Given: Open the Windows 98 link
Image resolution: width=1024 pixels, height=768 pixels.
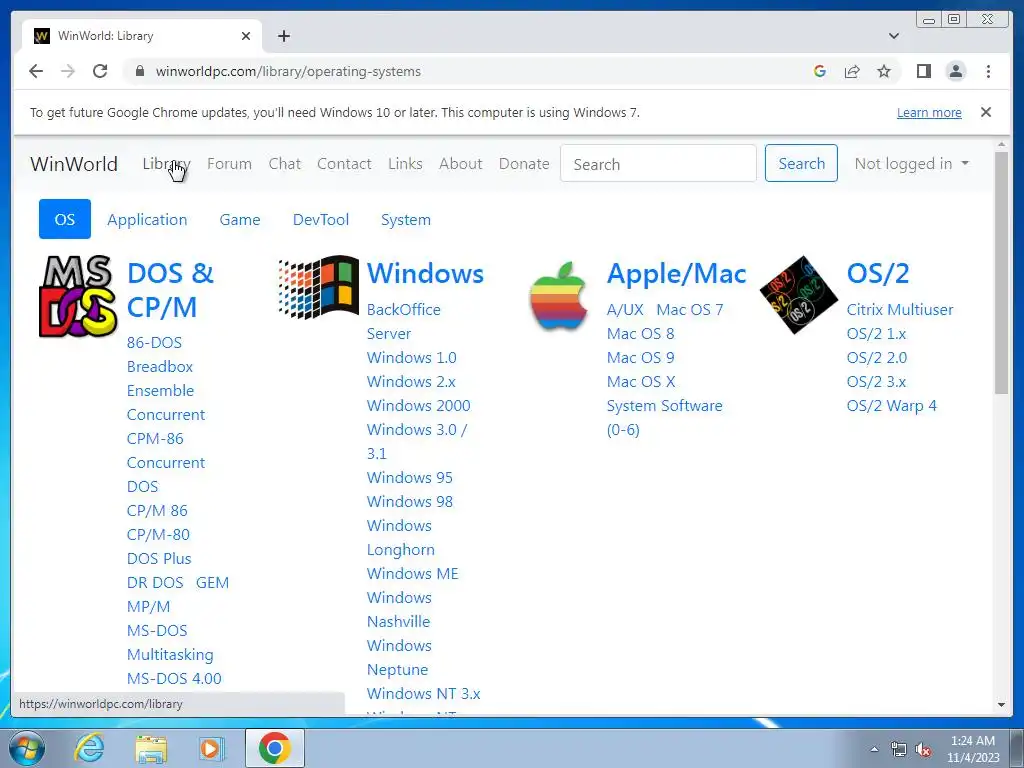Looking at the screenshot, I should [x=409, y=502].
